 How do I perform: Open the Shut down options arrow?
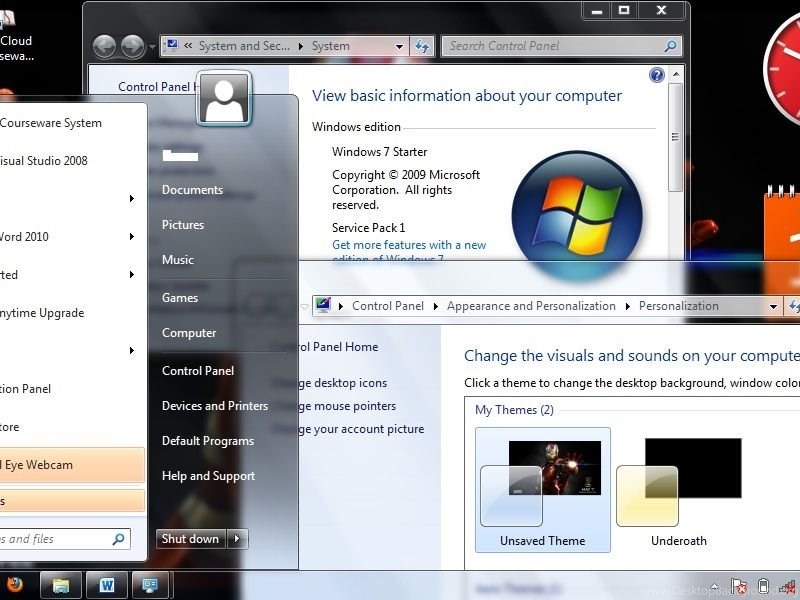[237, 539]
